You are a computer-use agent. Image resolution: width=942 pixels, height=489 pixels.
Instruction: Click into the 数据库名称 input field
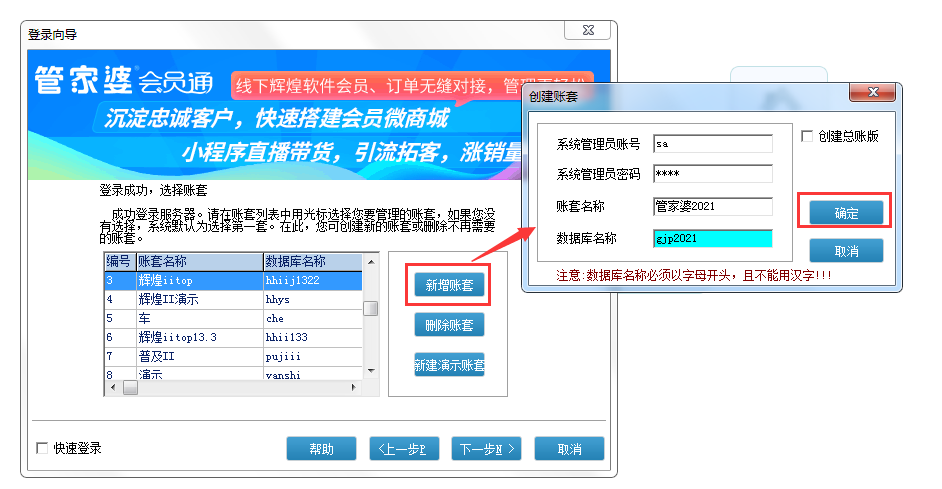point(713,238)
